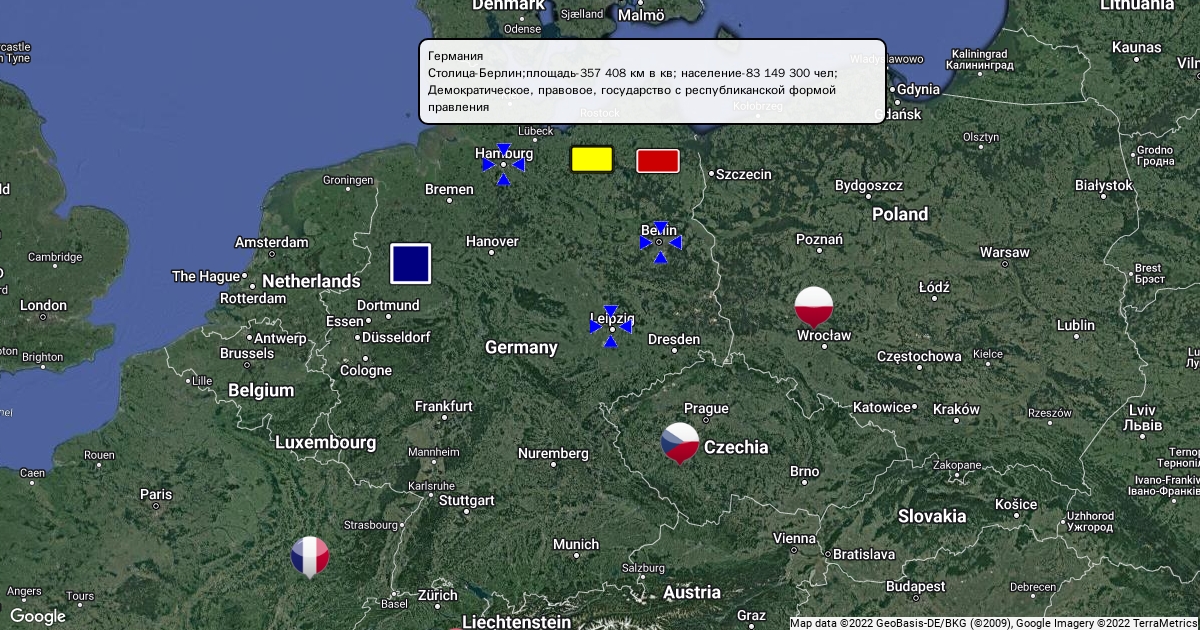Click the Amsterdam city label
The width and height of the screenshot is (1200, 630).
point(271,242)
